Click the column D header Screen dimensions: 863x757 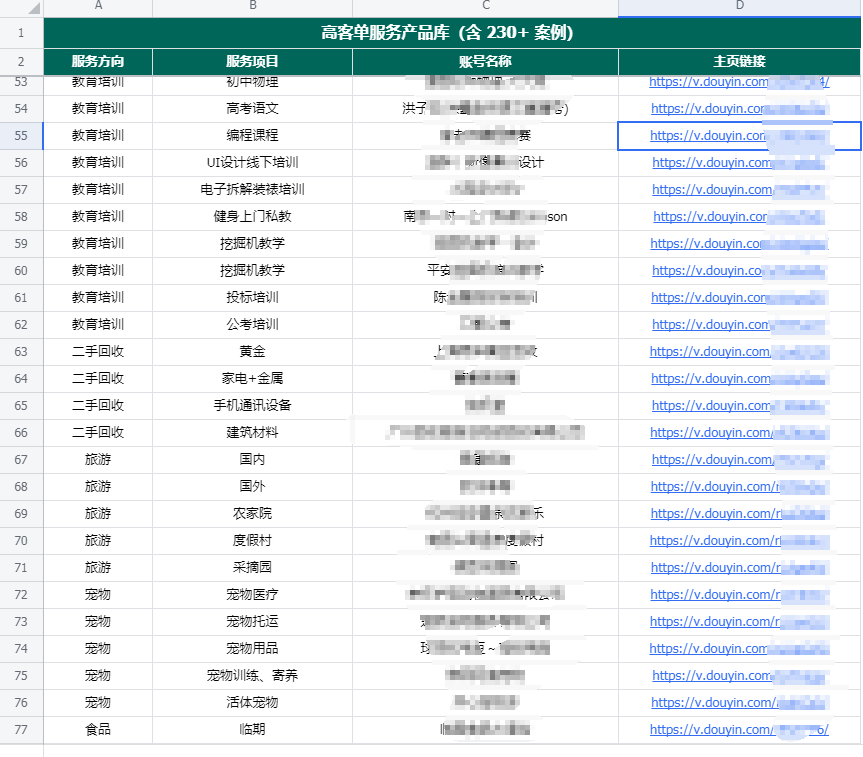739,7
